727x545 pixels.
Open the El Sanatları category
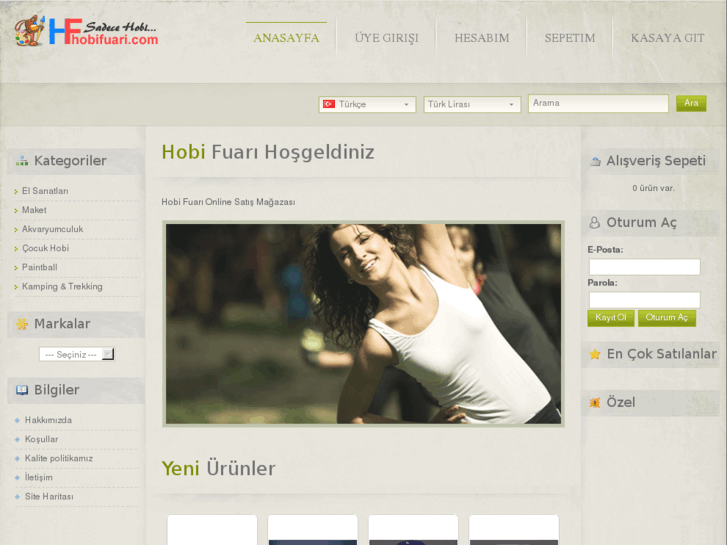[x=45, y=191]
